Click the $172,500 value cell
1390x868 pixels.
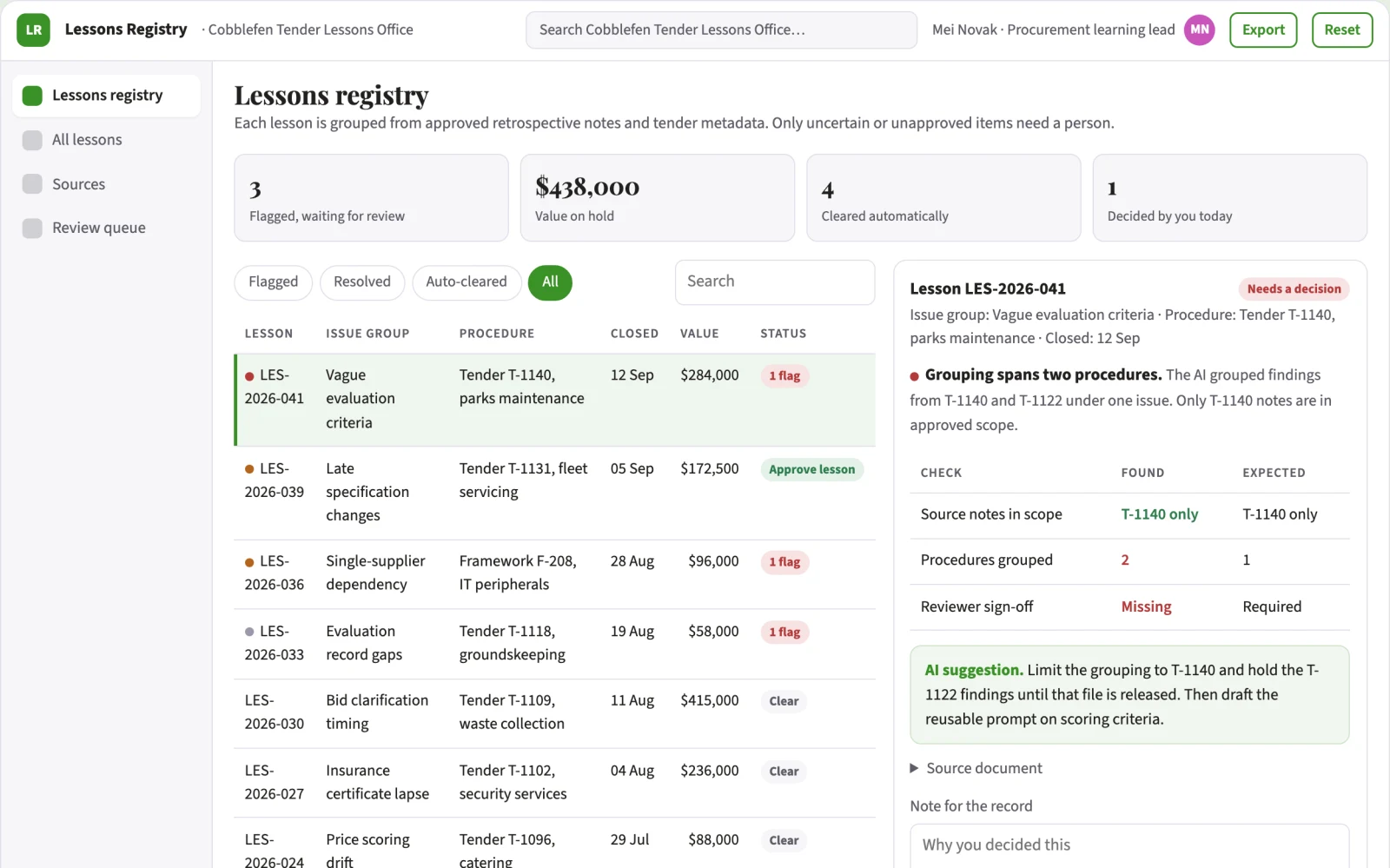710,468
